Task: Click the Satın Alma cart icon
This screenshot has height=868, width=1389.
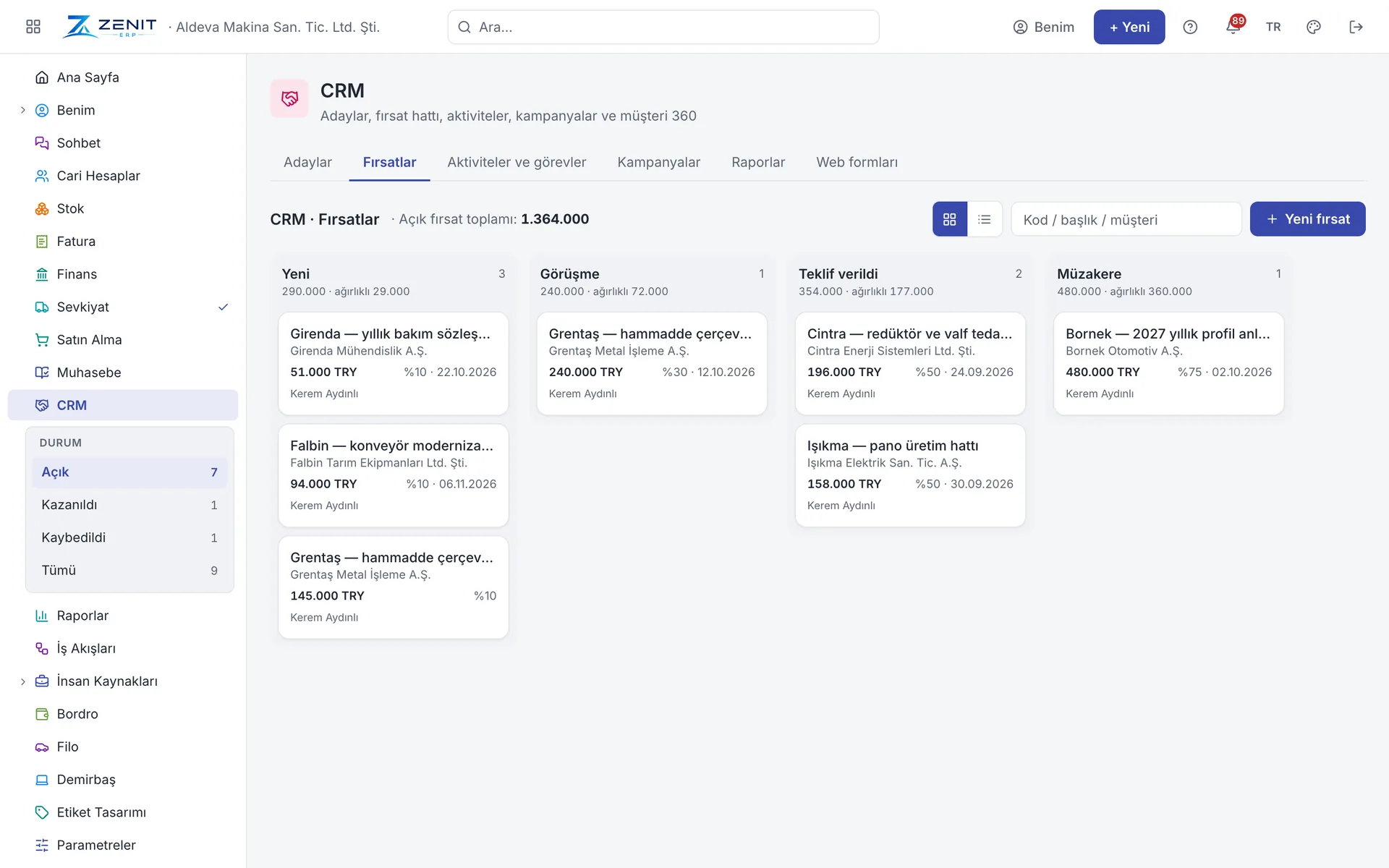Action: click(x=42, y=340)
